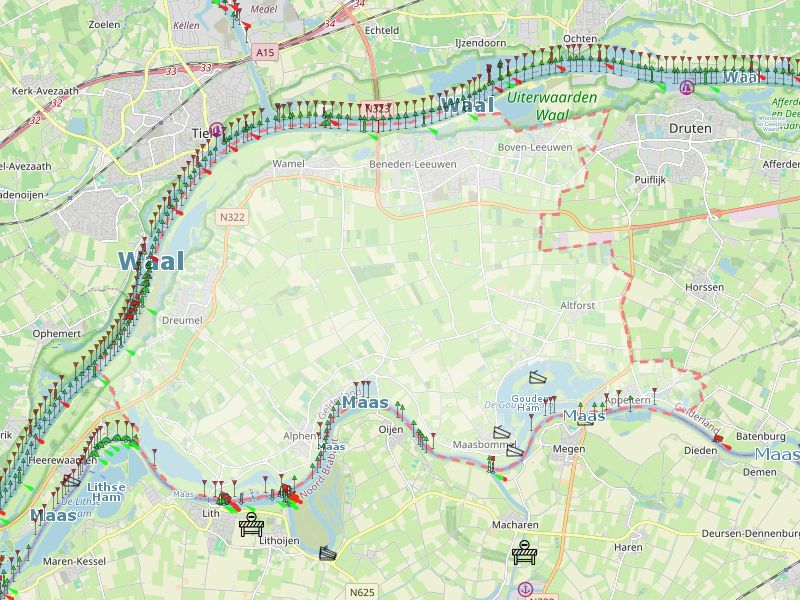Screen dimensions: 800x600
Task: Select the barrier closure icon below Macharen
Action: coord(524,553)
